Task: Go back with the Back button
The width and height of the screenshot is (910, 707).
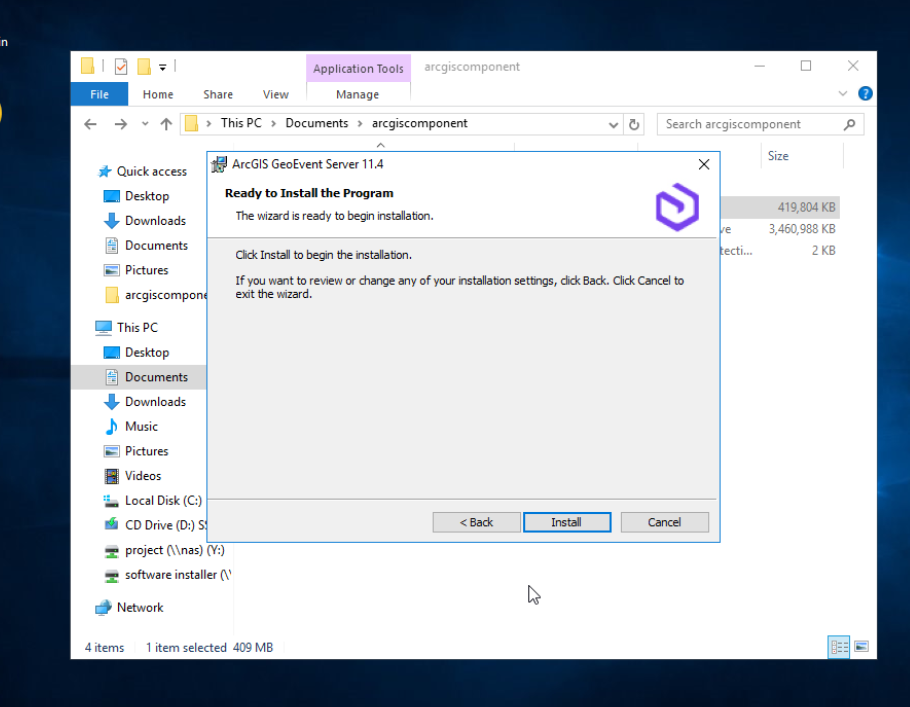Action: click(x=476, y=522)
